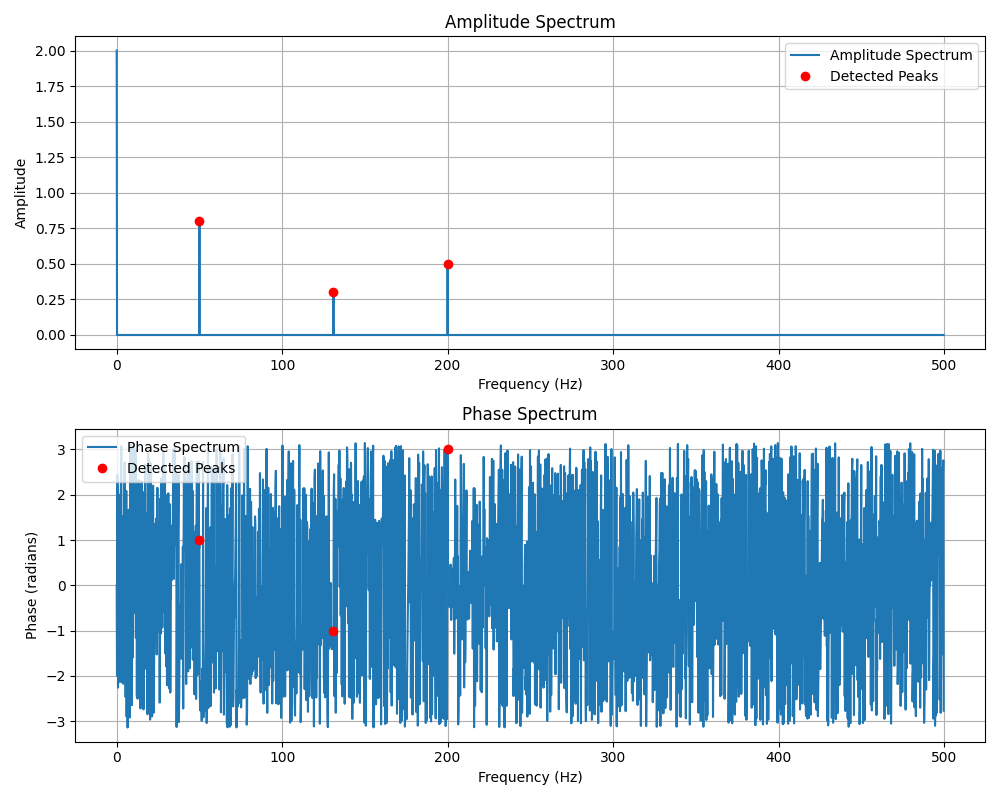Click x-tick '100' under phase plot
This screenshot has height=800, width=1000.
(x=283, y=758)
